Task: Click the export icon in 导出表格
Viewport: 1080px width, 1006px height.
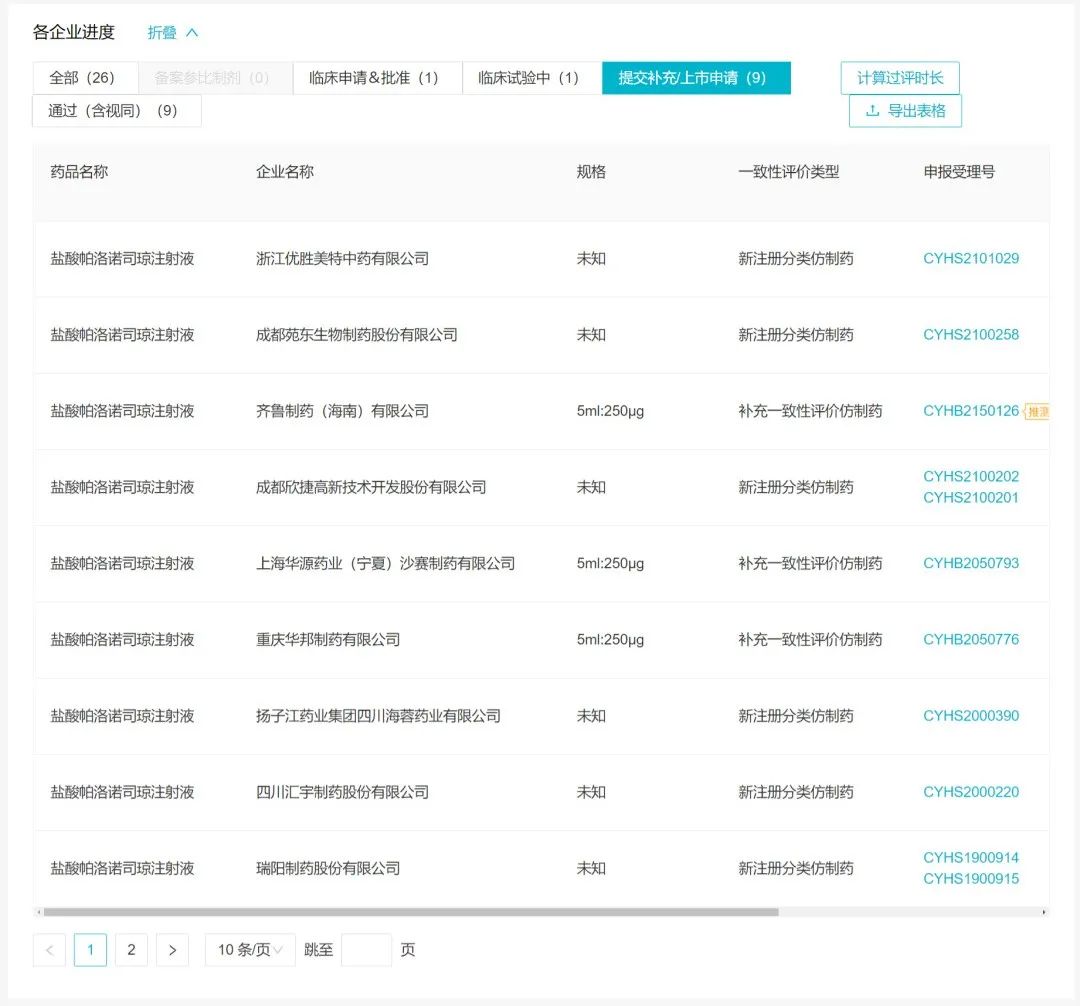Action: pos(872,111)
